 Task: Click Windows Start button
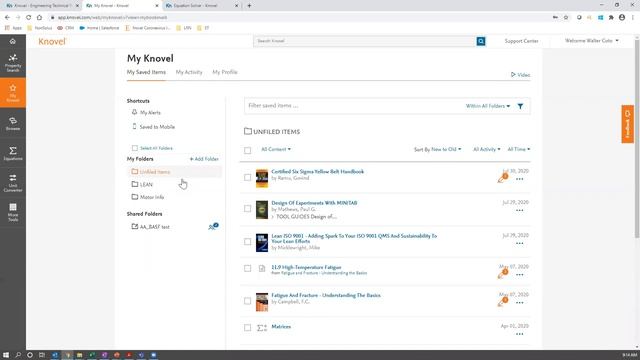(x=6, y=355)
